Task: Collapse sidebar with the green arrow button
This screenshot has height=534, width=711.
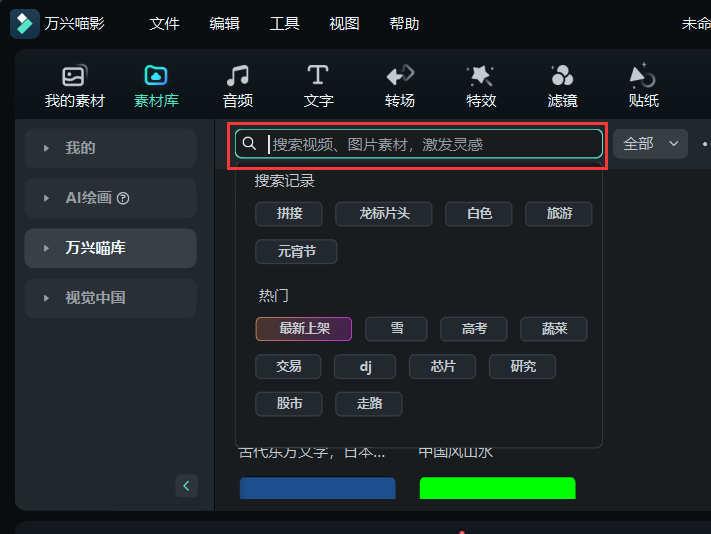Action: click(x=186, y=486)
